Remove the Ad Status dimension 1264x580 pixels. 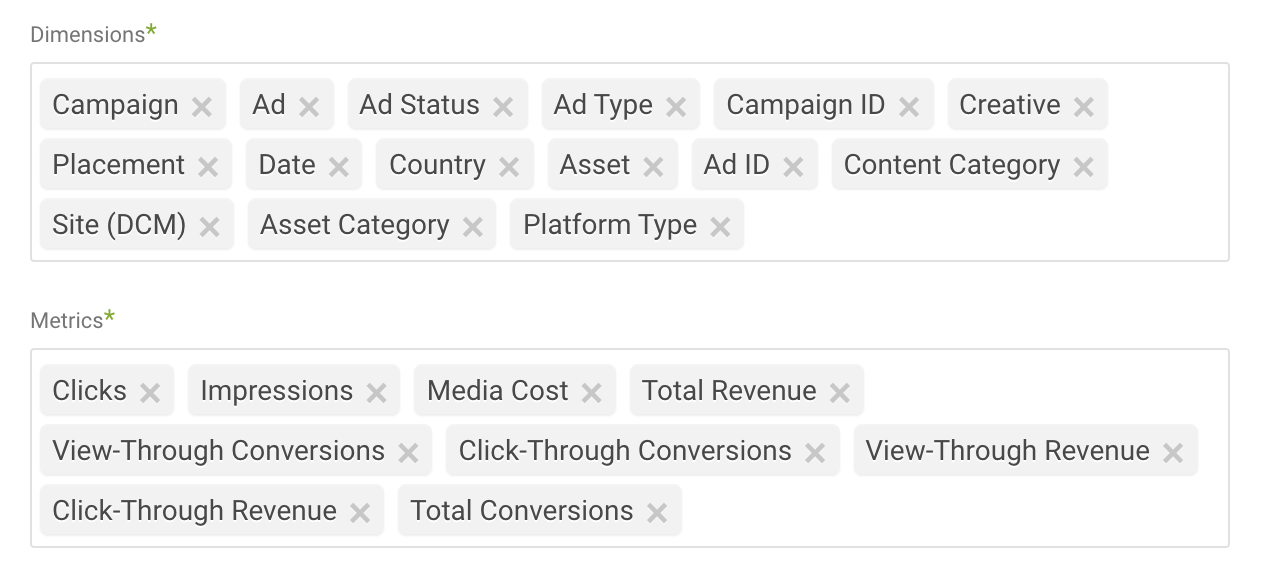pos(503,107)
